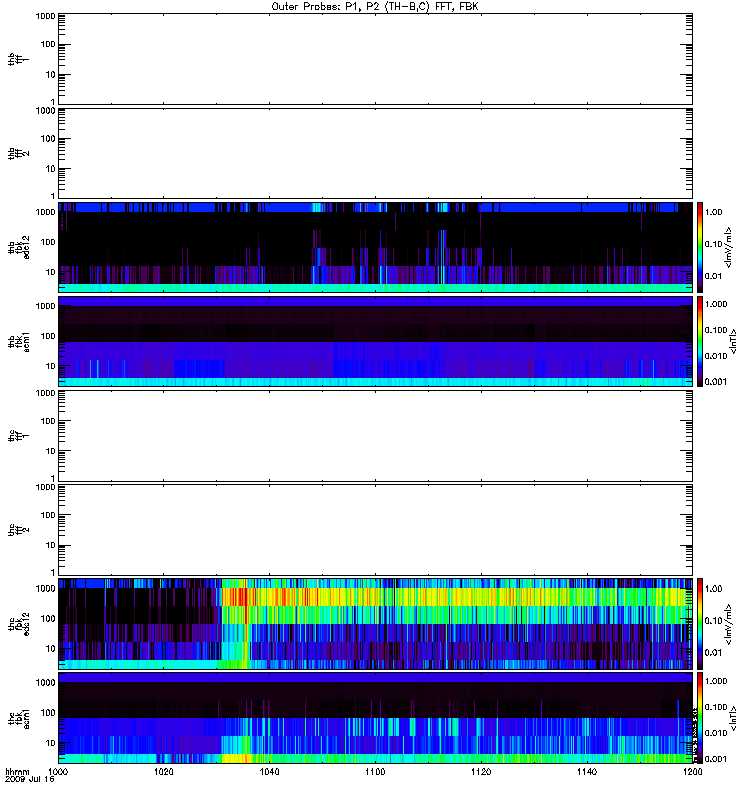
Task: Click the thc fbk scm1 spectrogram panel
Action: 375,718
